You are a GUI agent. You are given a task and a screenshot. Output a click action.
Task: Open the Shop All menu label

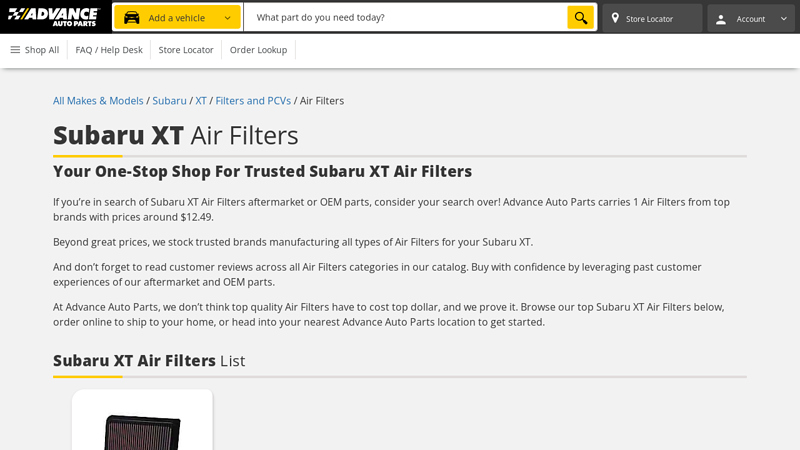[x=42, y=50]
